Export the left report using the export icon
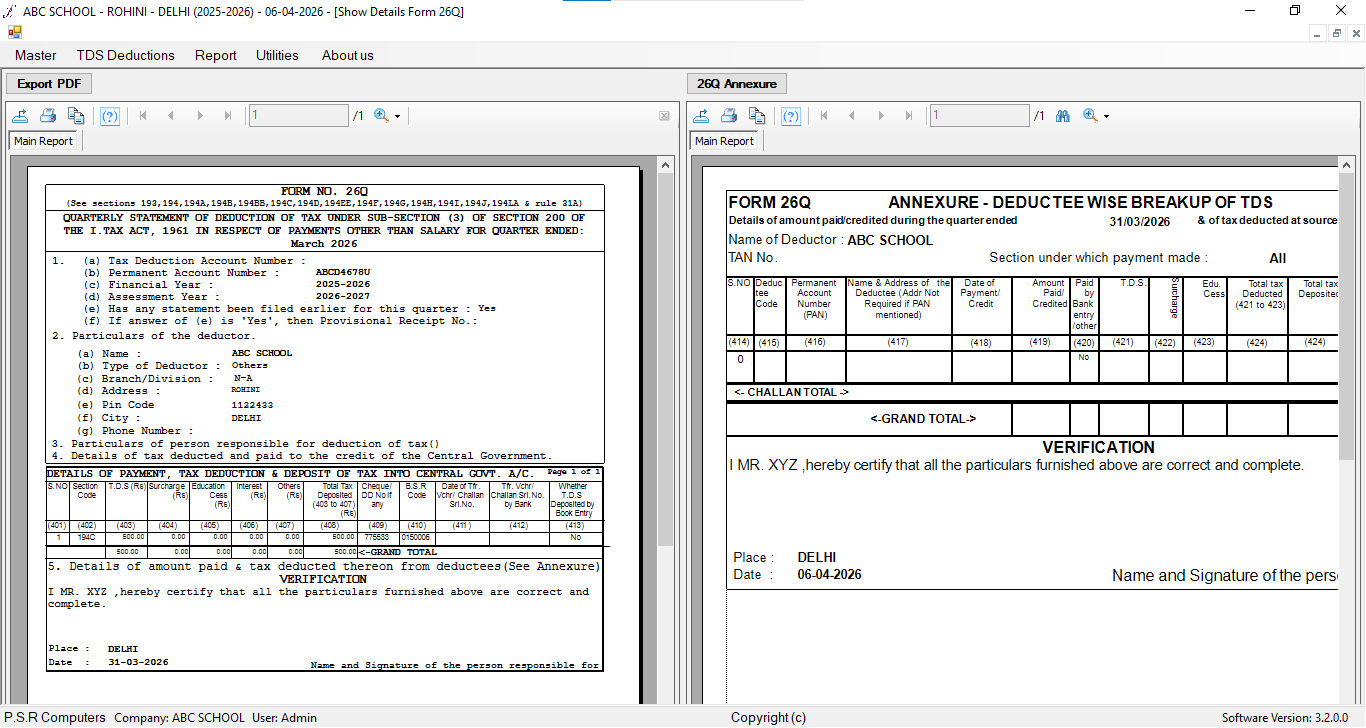The image size is (1366, 728). click(x=20, y=115)
